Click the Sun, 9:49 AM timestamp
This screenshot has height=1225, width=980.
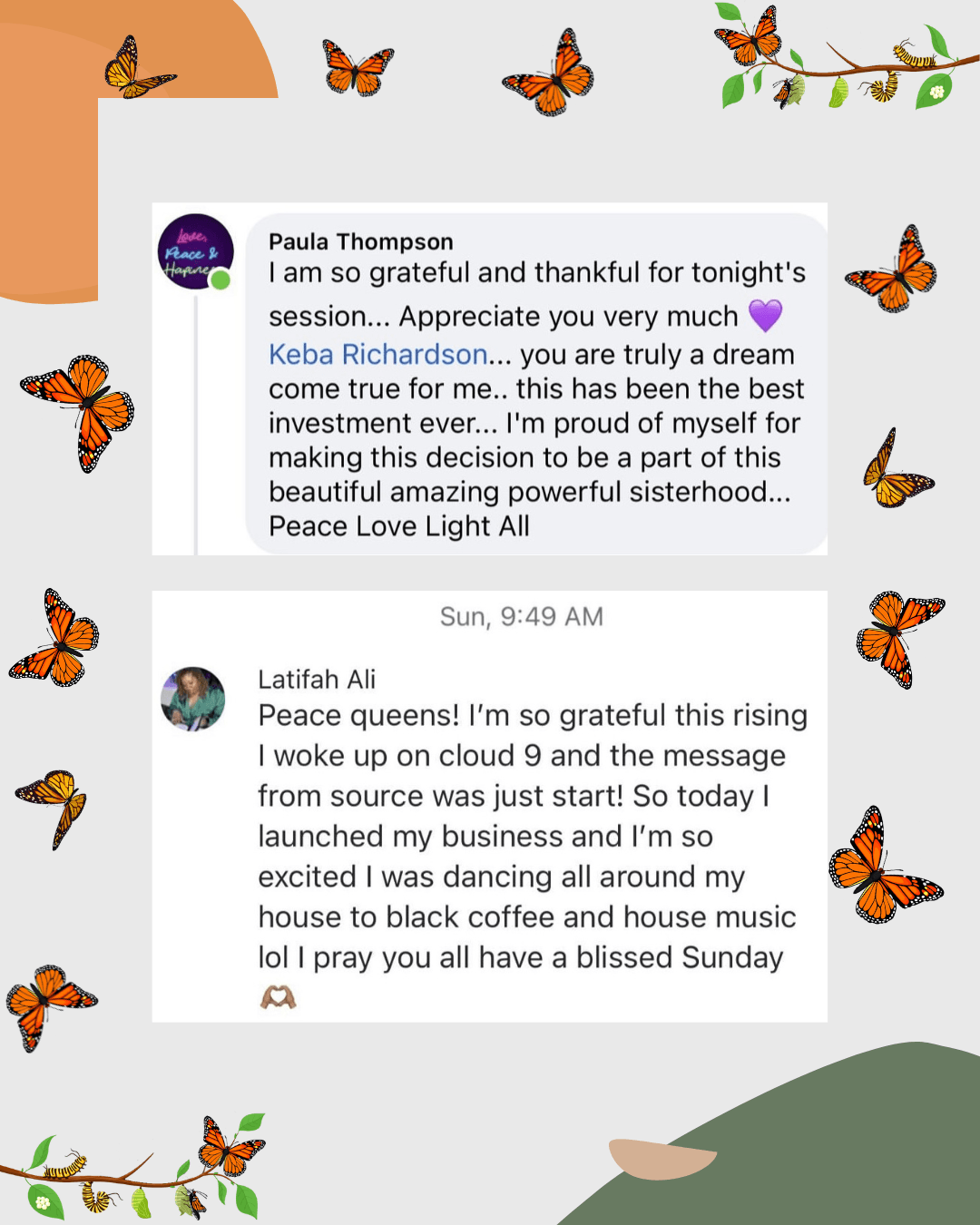tap(521, 617)
